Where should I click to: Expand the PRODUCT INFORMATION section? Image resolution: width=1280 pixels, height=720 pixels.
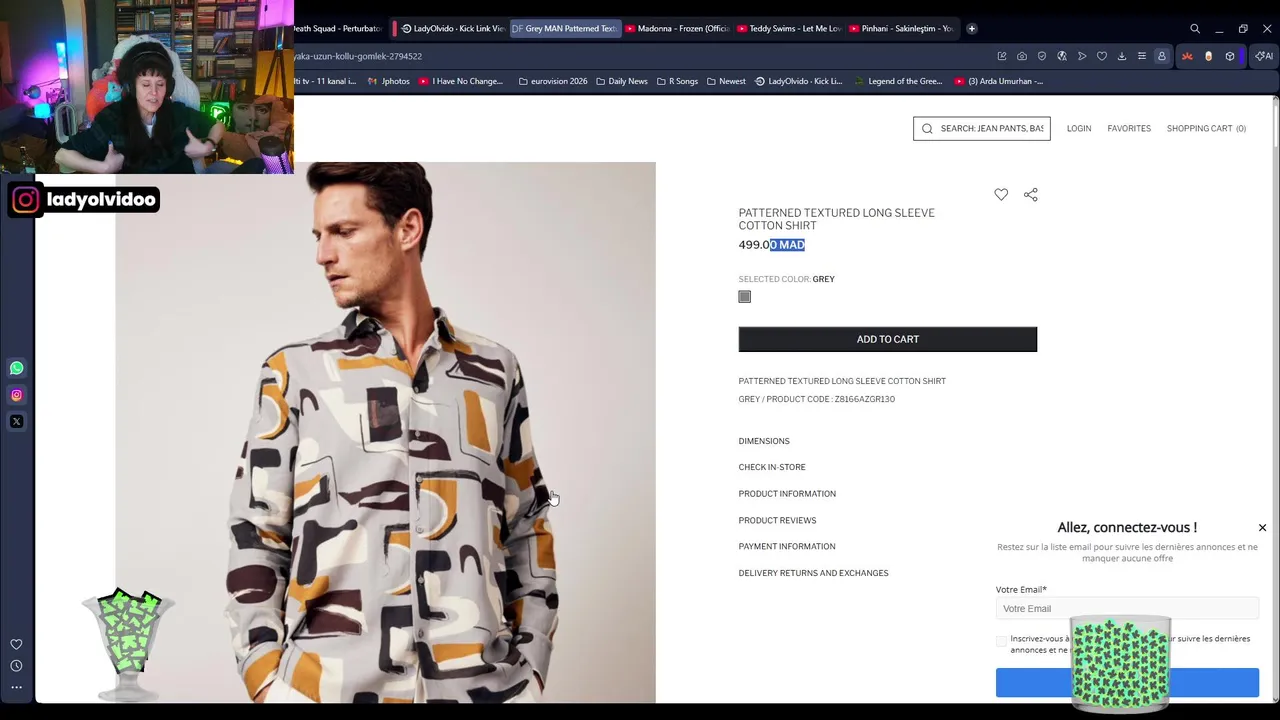[x=787, y=494]
